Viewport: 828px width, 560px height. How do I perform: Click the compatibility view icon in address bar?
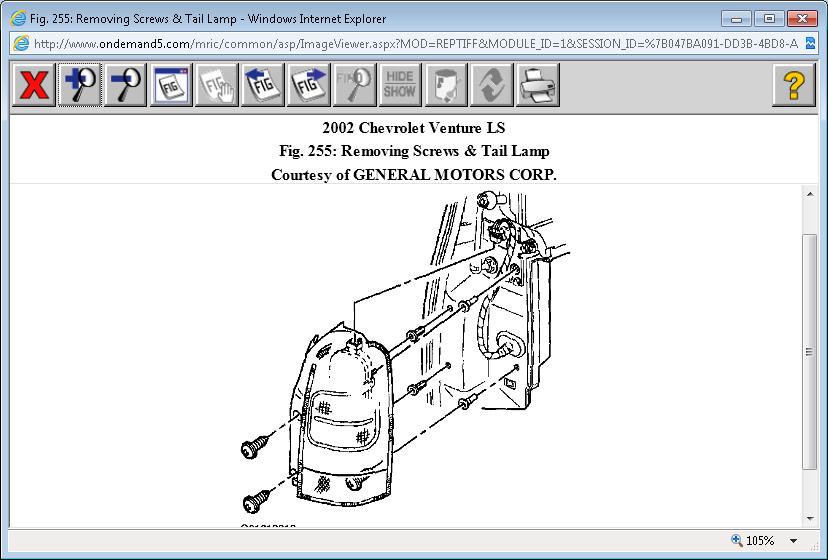tap(811, 43)
